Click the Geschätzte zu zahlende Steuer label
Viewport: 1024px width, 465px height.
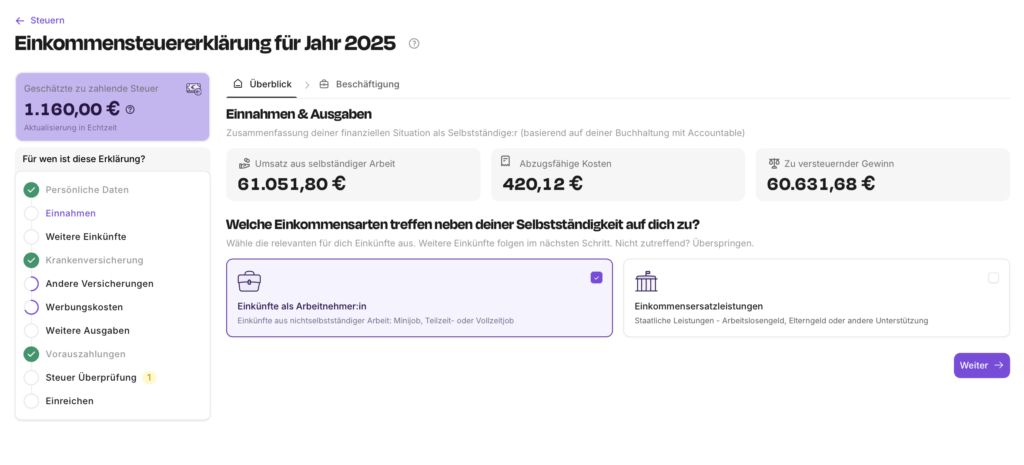click(91, 88)
